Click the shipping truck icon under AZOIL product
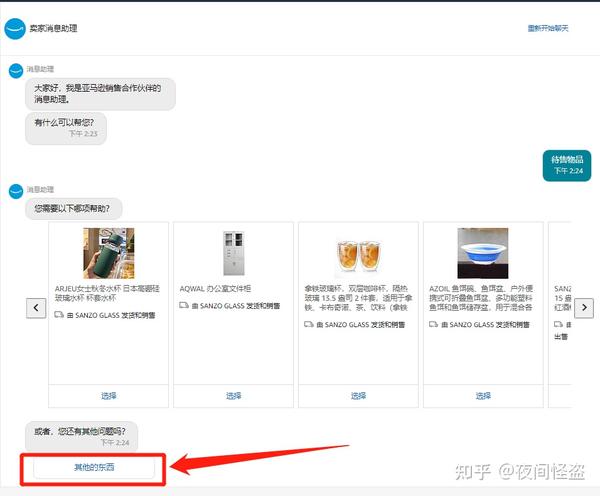The width and height of the screenshot is (600, 496). click(433, 324)
